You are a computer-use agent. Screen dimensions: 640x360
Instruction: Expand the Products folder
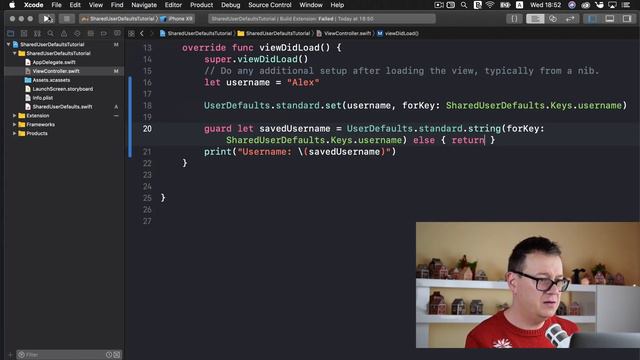[15, 133]
